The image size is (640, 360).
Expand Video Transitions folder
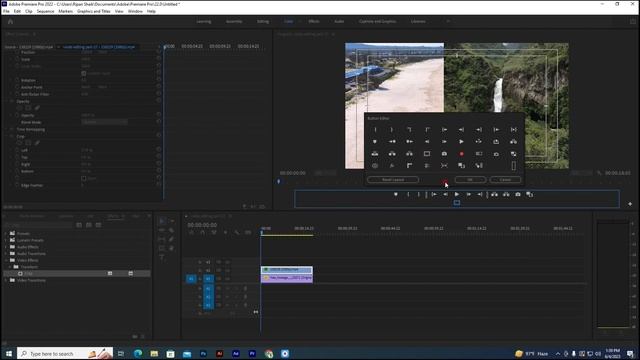tap(6, 280)
